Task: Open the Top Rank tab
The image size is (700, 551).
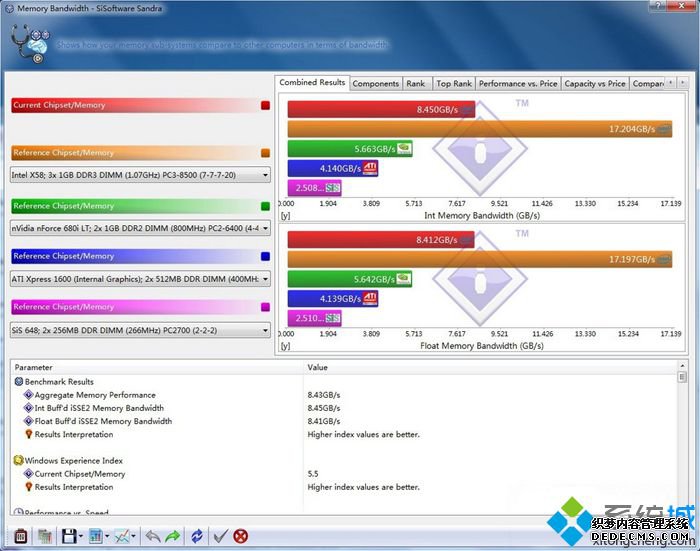Action: click(x=454, y=83)
